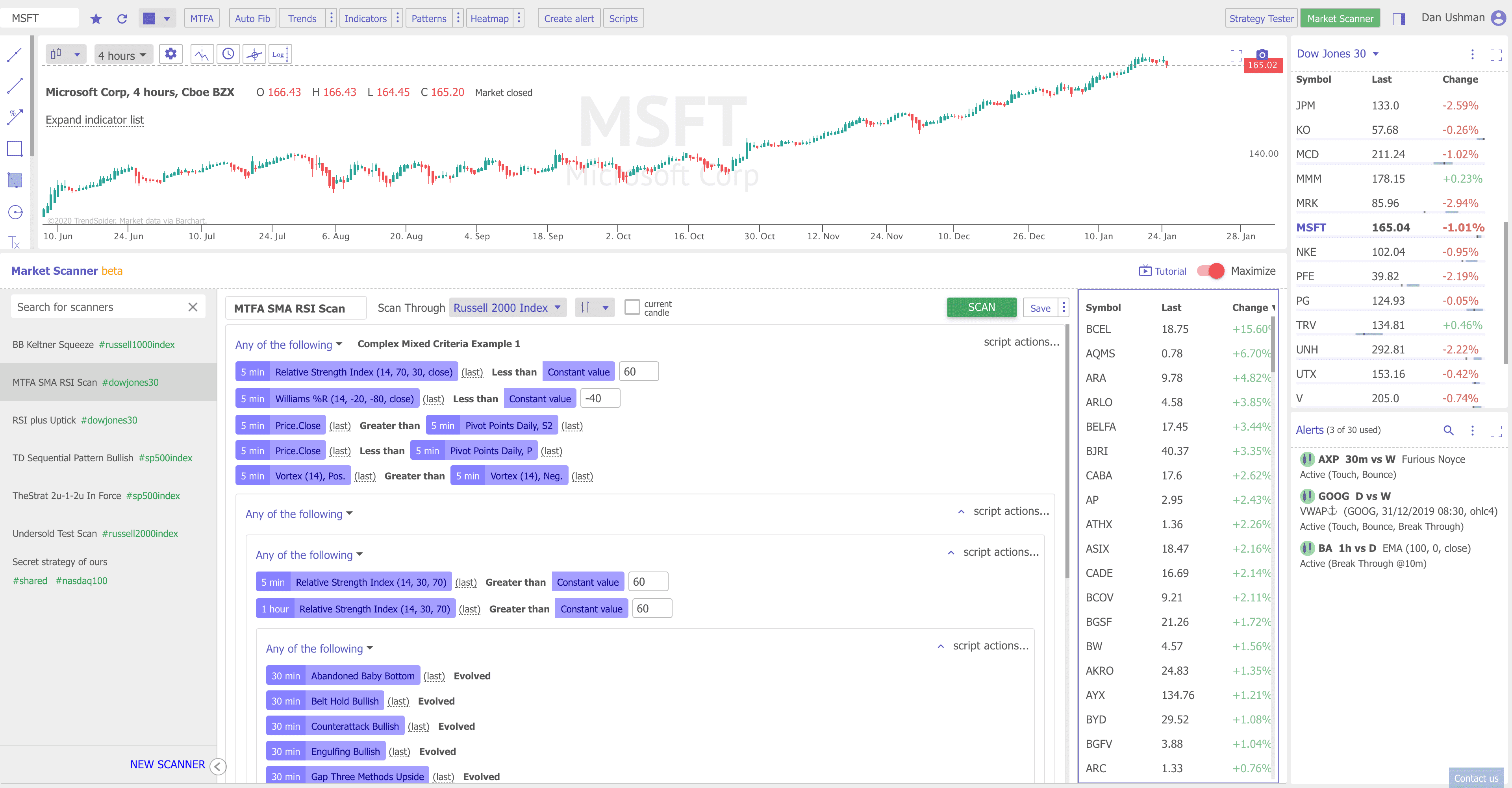Refresh the chart with reload icon
This screenshot has height=788, width=1512.
point(122,18)
